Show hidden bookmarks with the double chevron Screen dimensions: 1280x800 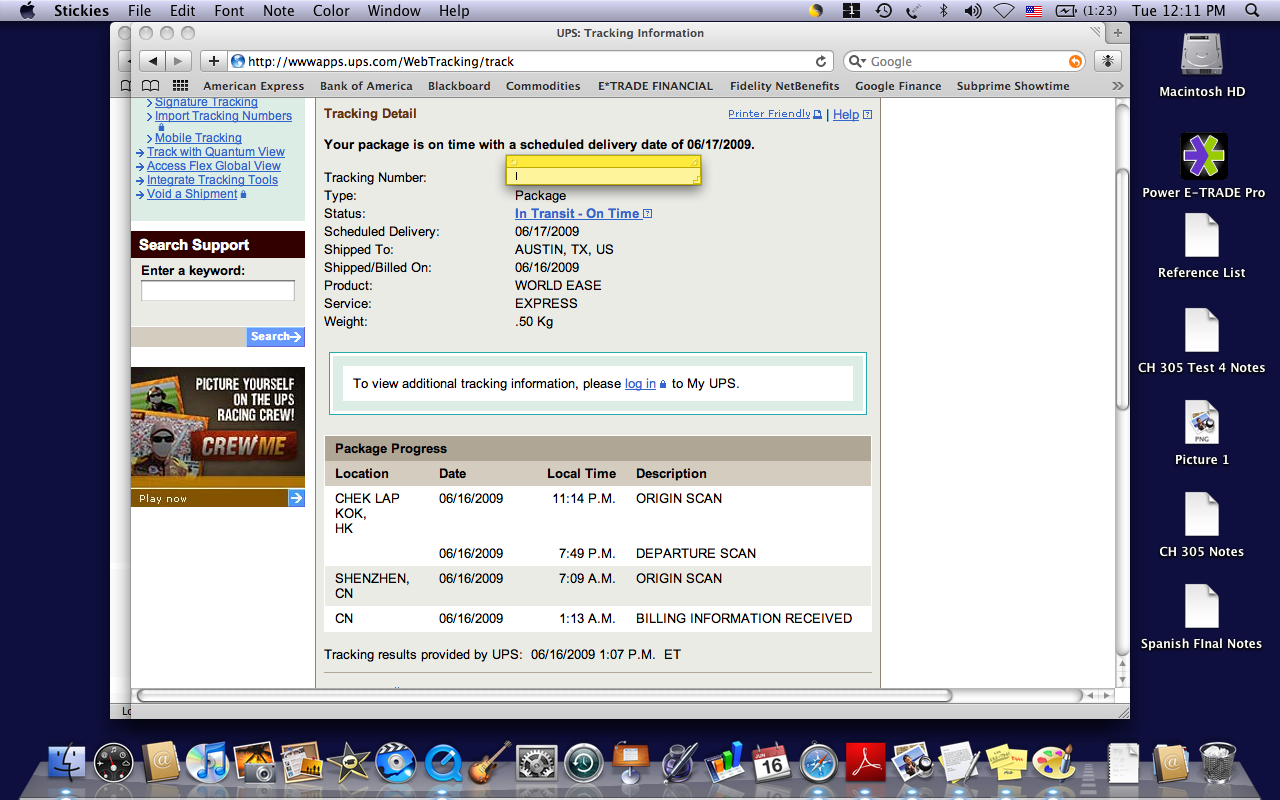pos(1117,86)
